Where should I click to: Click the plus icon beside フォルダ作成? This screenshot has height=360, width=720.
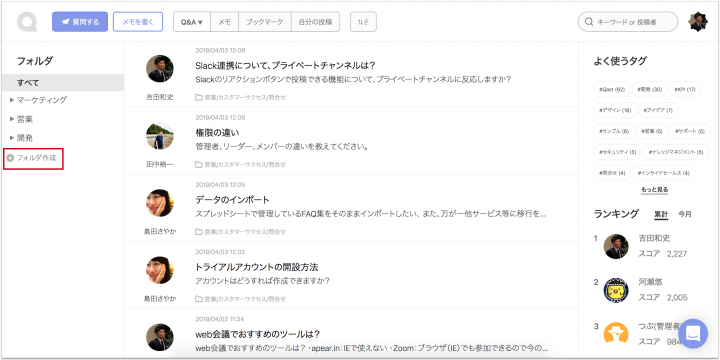(10, 158)
